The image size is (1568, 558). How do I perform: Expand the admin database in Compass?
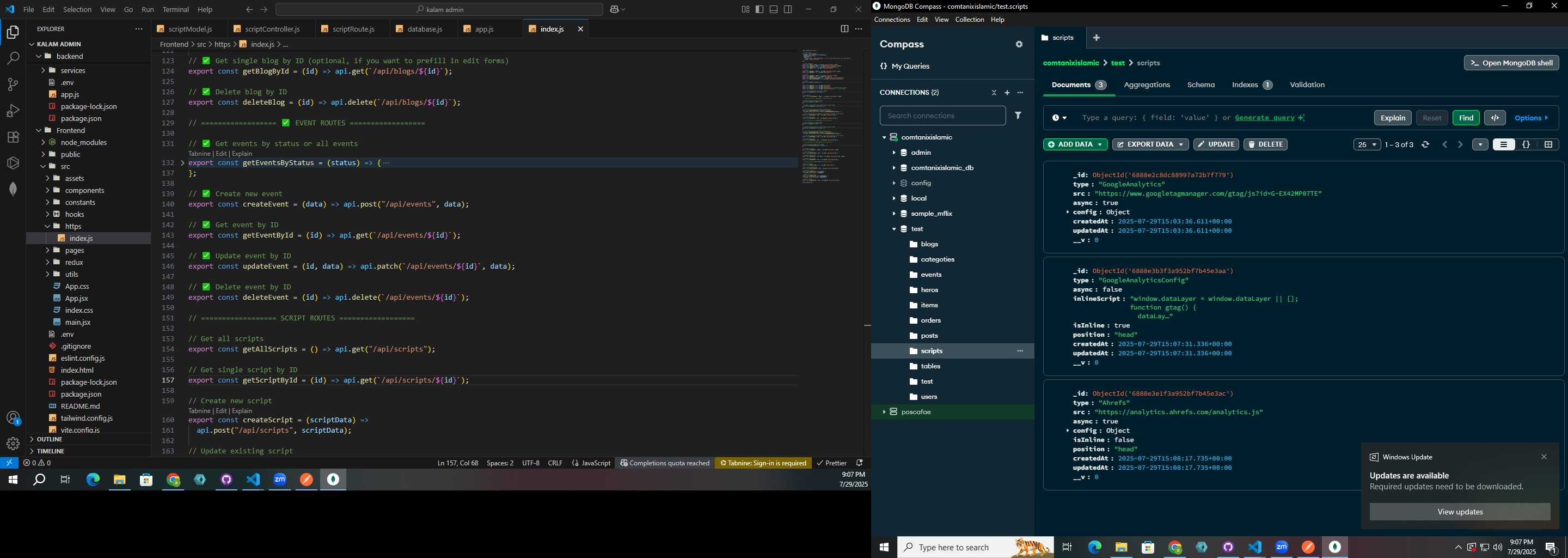[893, 153]
